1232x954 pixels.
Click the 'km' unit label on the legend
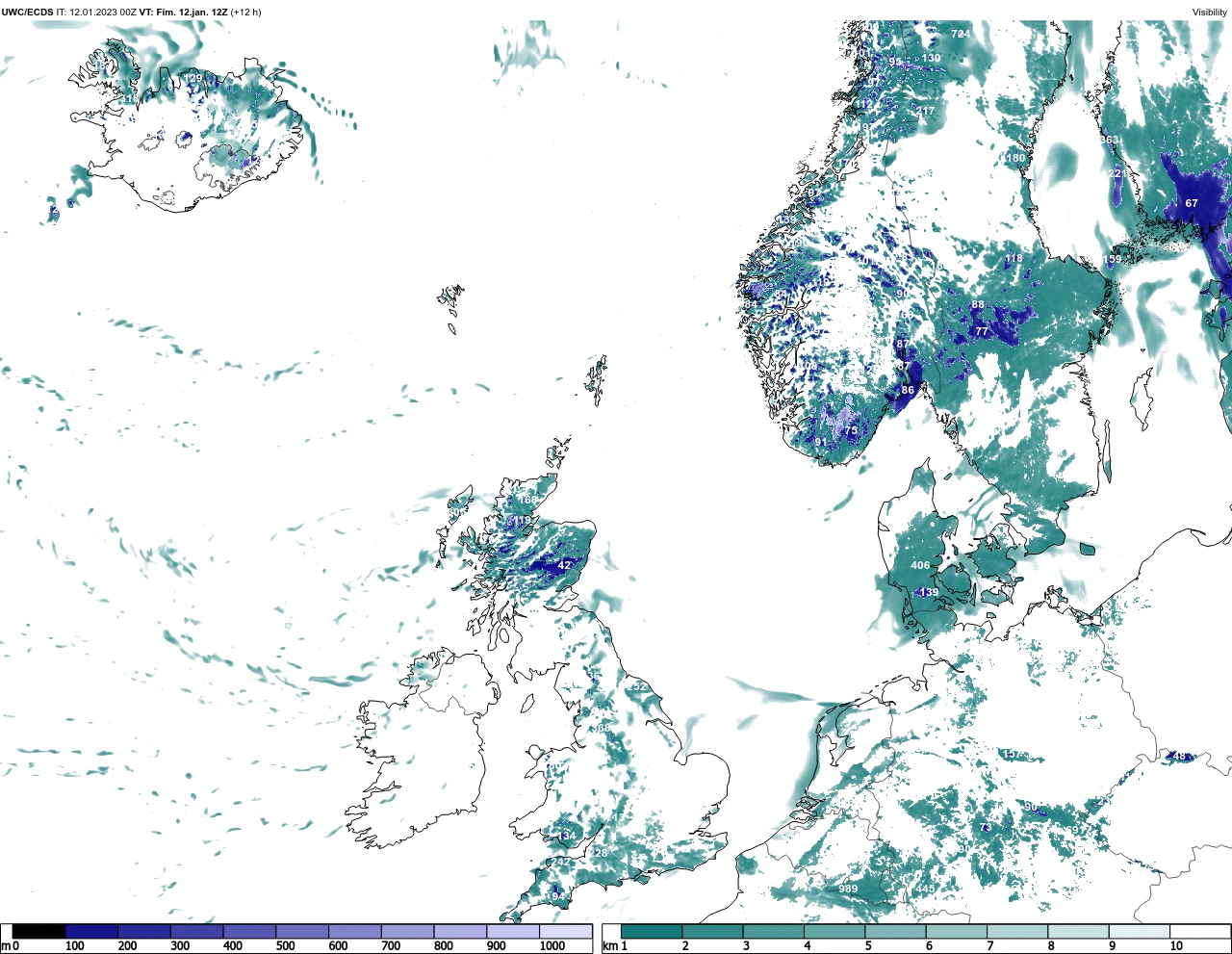coord(609,946)
